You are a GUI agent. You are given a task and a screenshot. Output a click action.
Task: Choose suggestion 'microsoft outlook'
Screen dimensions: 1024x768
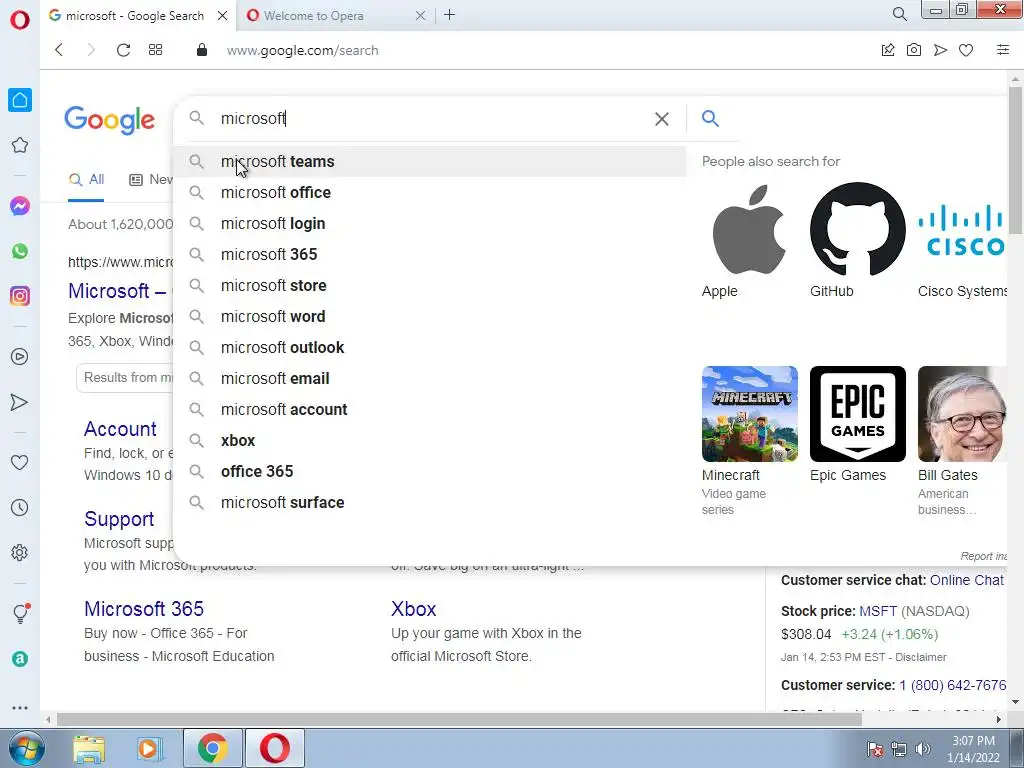click(x=430, y=347)
